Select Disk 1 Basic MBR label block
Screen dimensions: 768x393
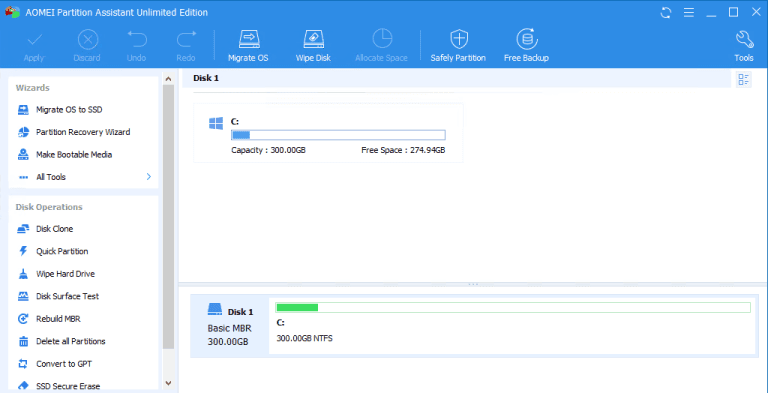point(230,326)
